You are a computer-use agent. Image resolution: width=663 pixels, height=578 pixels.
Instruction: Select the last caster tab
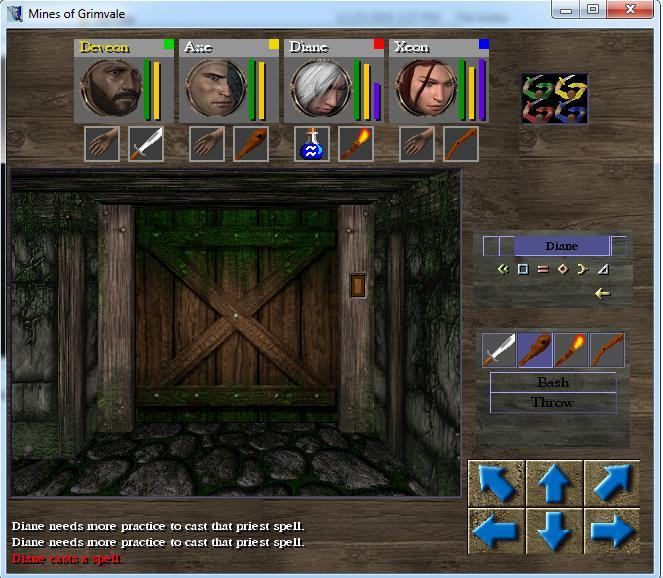pyautogui.click(x=619, y=246)
